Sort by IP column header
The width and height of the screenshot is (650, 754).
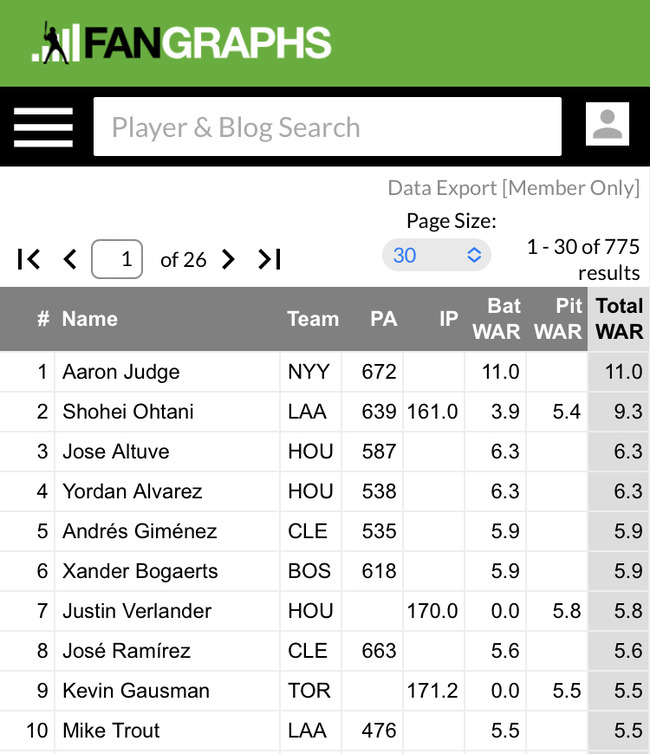tap(448, 319)
